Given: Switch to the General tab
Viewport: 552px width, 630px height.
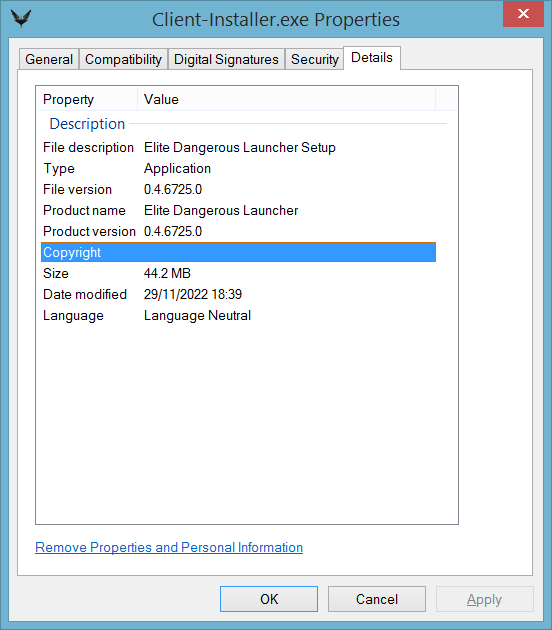Looking at the screenshot, I should pyautogui.click(x=49, y=59).
